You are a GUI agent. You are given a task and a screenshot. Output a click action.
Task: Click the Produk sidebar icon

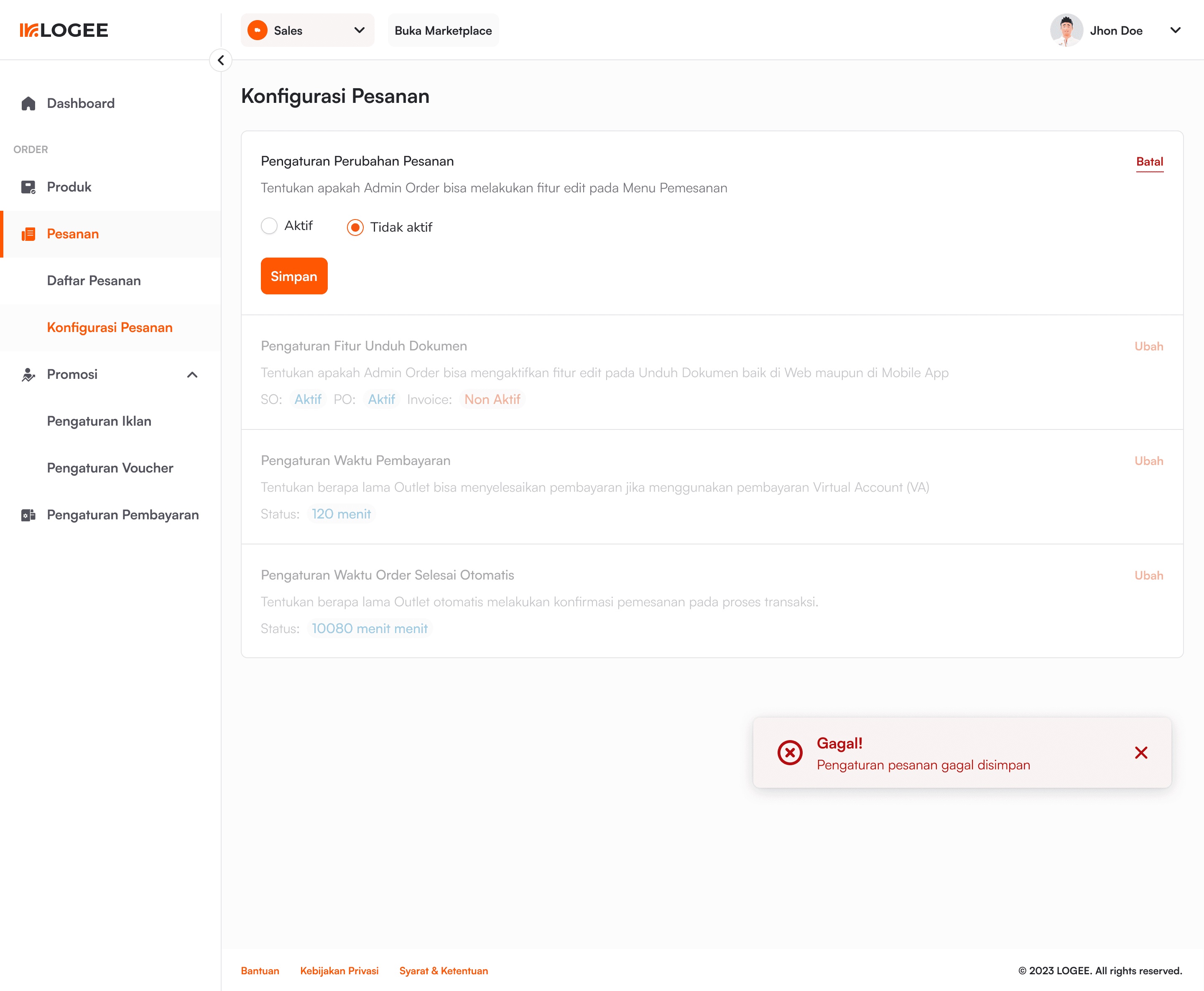tap(28, 187)
